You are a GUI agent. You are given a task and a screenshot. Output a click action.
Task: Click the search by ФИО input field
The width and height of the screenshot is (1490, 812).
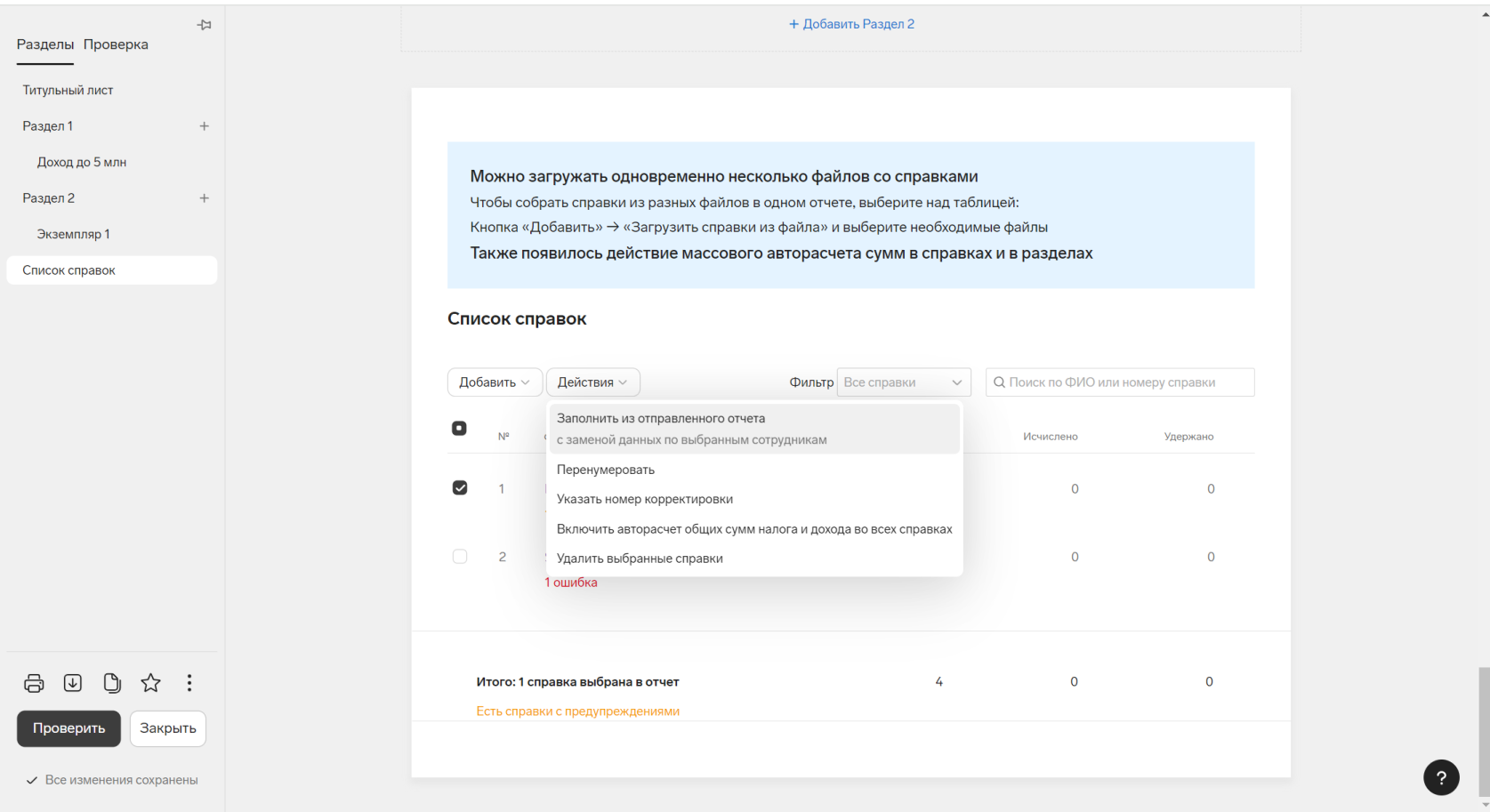click(1121, 382)
